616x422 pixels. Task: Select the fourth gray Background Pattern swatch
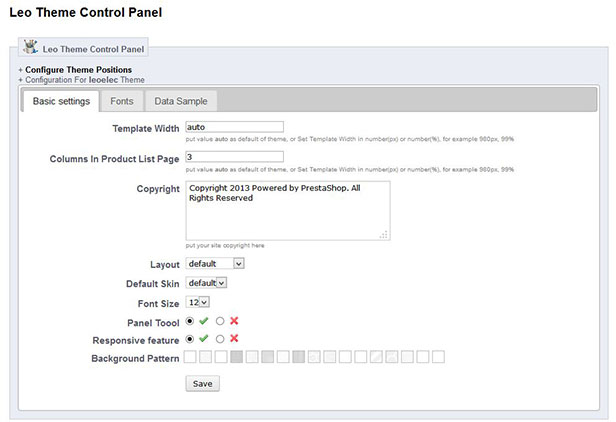(x=236, y=357)
